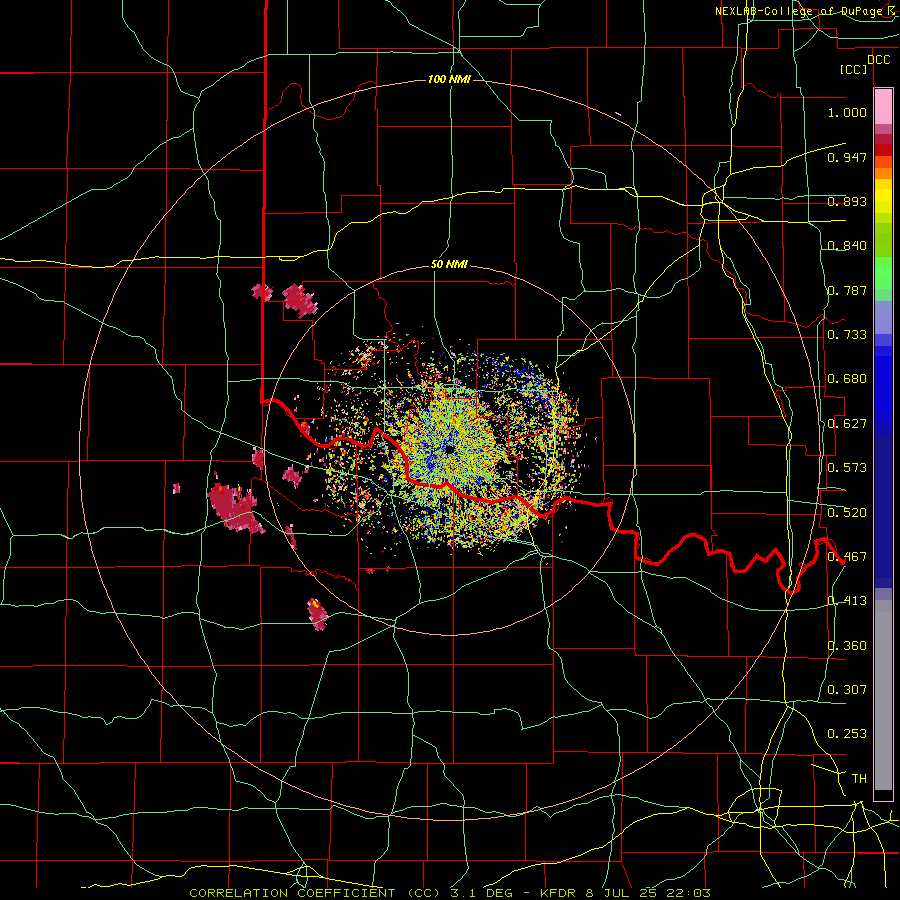The image size is (900, 900).
Task: Click the 0.253 scale value
Action: click(x=847, y=734)
